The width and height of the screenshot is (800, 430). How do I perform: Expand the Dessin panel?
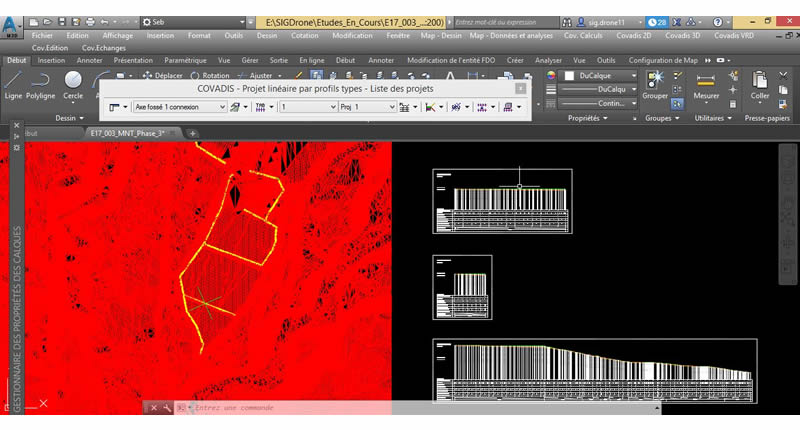tap(69, 118)
